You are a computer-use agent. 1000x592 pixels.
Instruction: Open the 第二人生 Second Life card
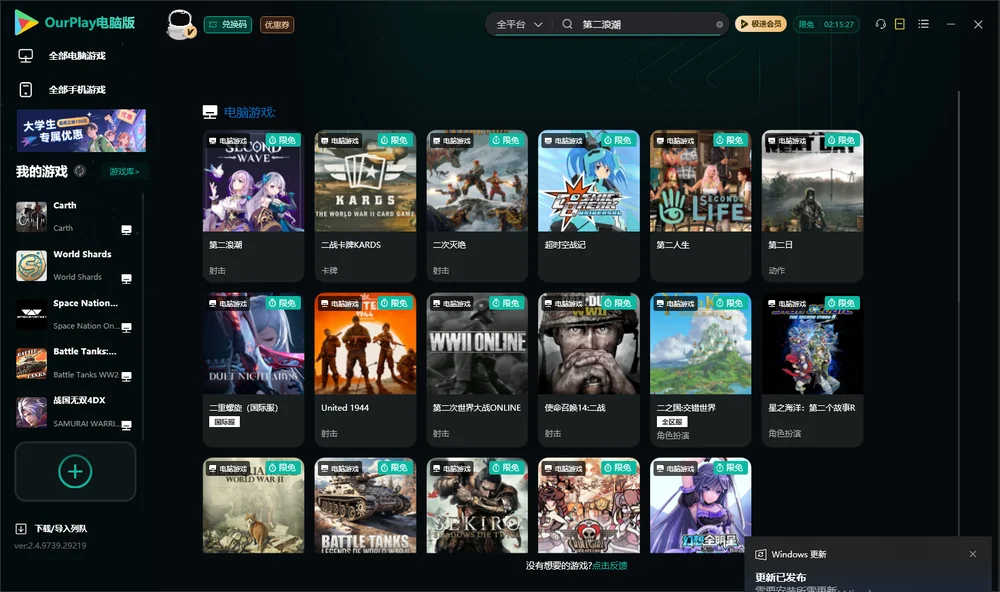[x=700, y=205]
